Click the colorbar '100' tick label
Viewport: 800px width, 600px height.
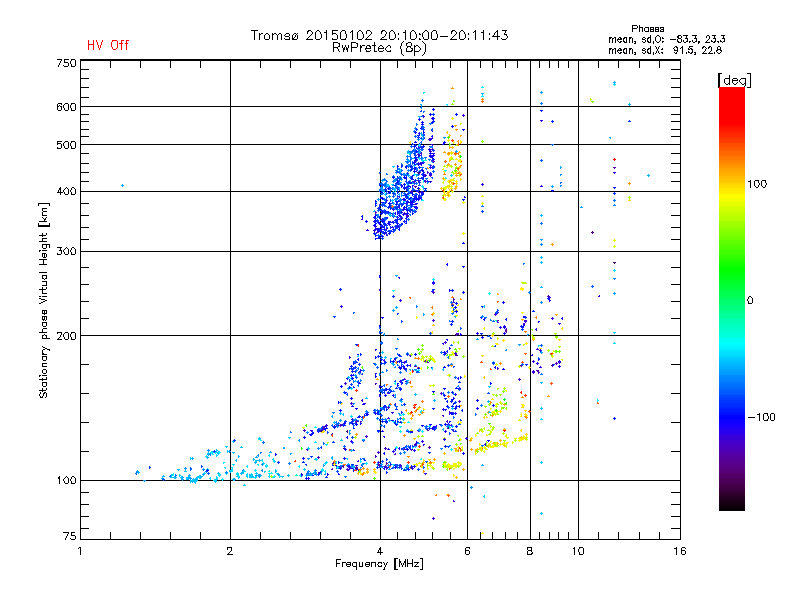(x=757, y=184)
